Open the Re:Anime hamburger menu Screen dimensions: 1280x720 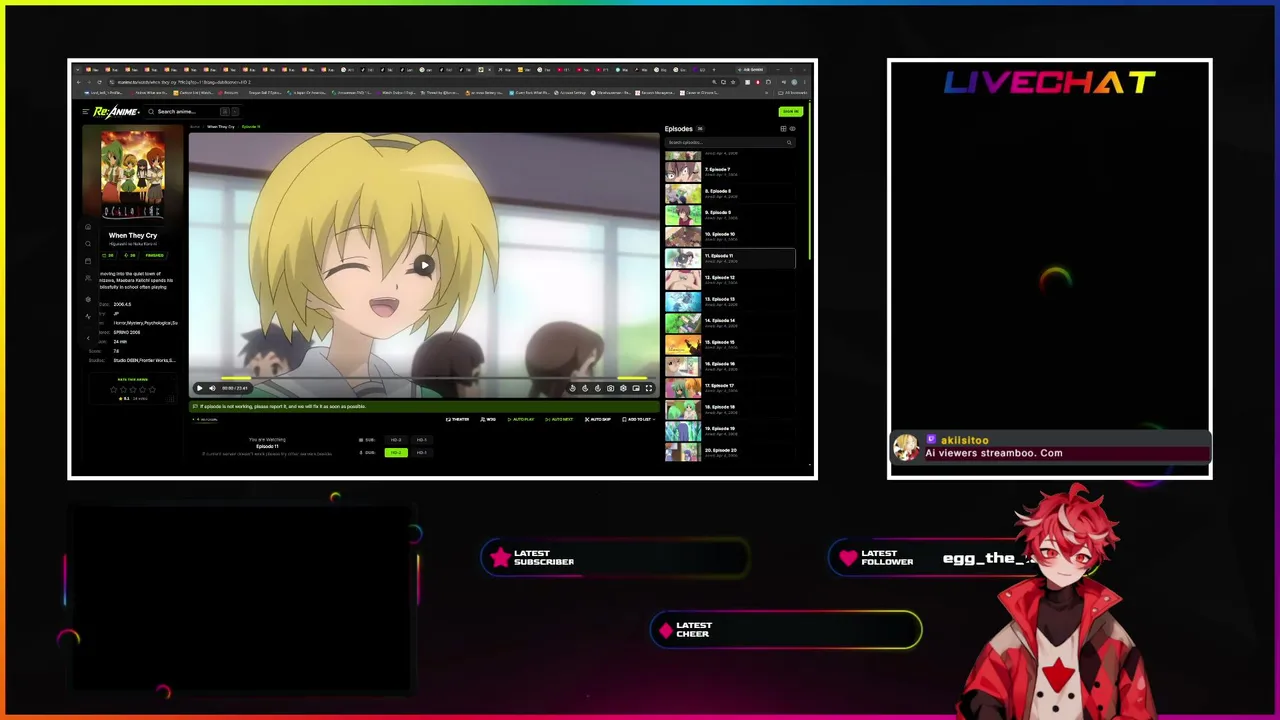(86, 112)
